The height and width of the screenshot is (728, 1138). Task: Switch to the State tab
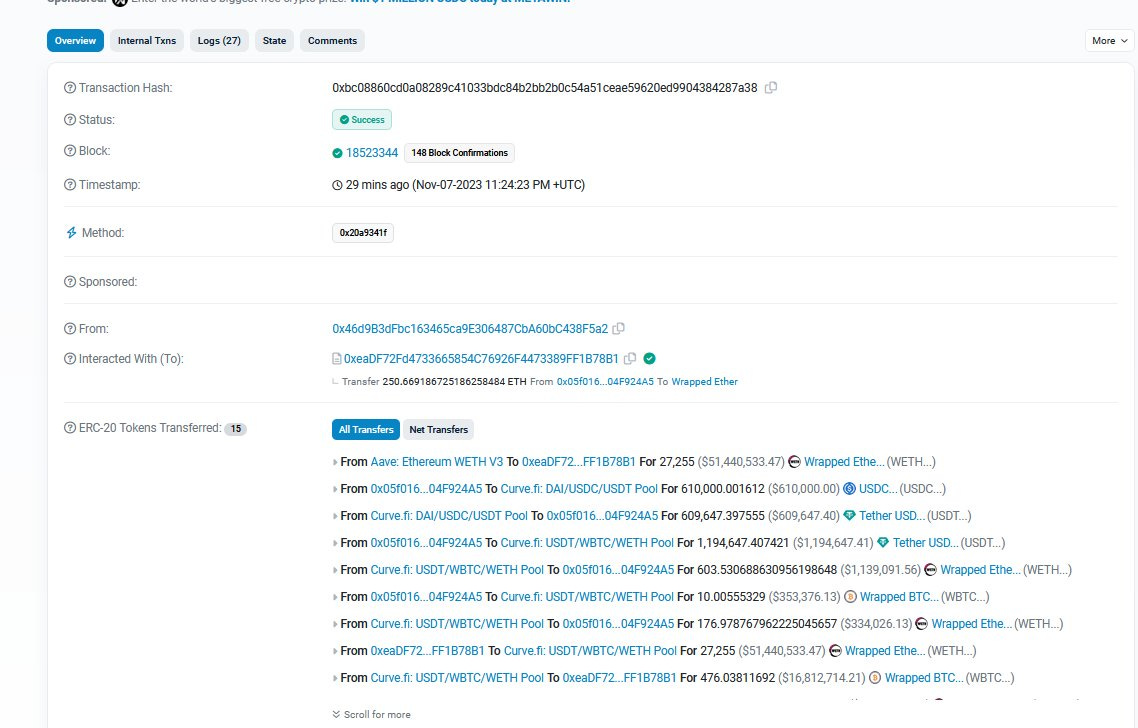click(x=274, y=41)
